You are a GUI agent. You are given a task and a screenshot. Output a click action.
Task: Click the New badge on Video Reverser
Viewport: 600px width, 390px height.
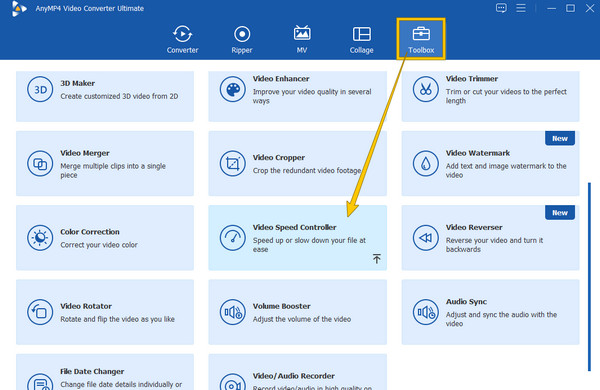coord(560,212)
